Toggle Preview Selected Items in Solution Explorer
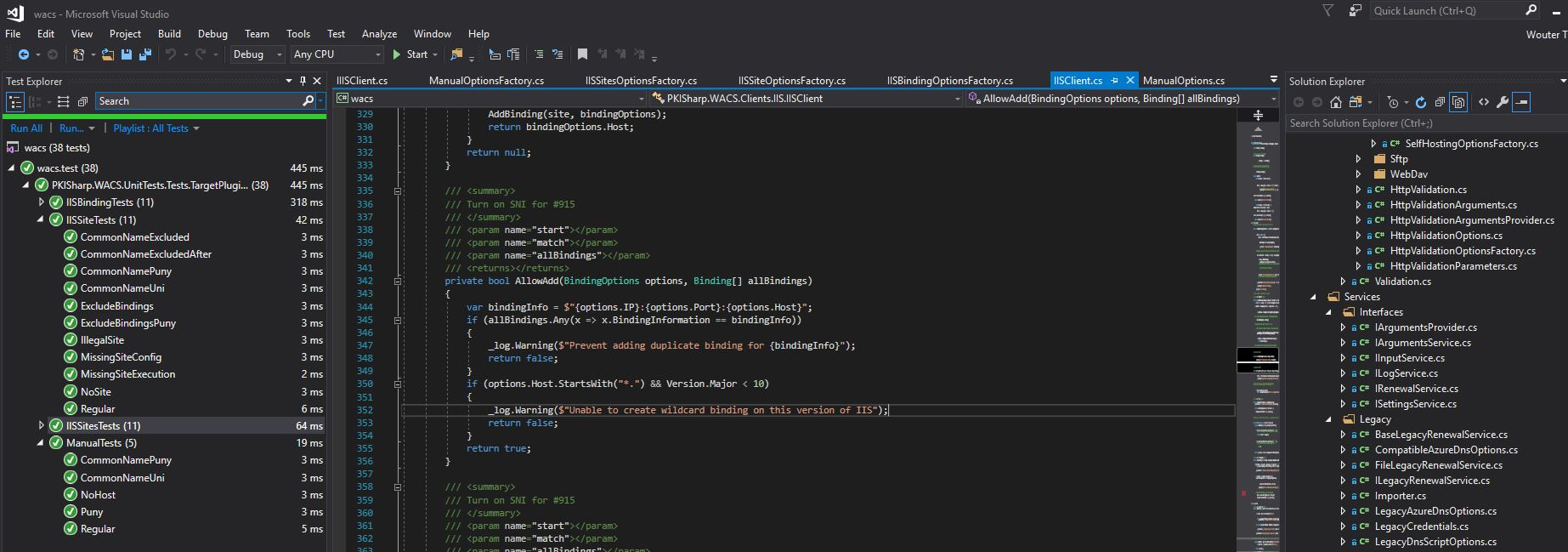The width and height of the screenshot is (1568, 552). pos(1521,102)
